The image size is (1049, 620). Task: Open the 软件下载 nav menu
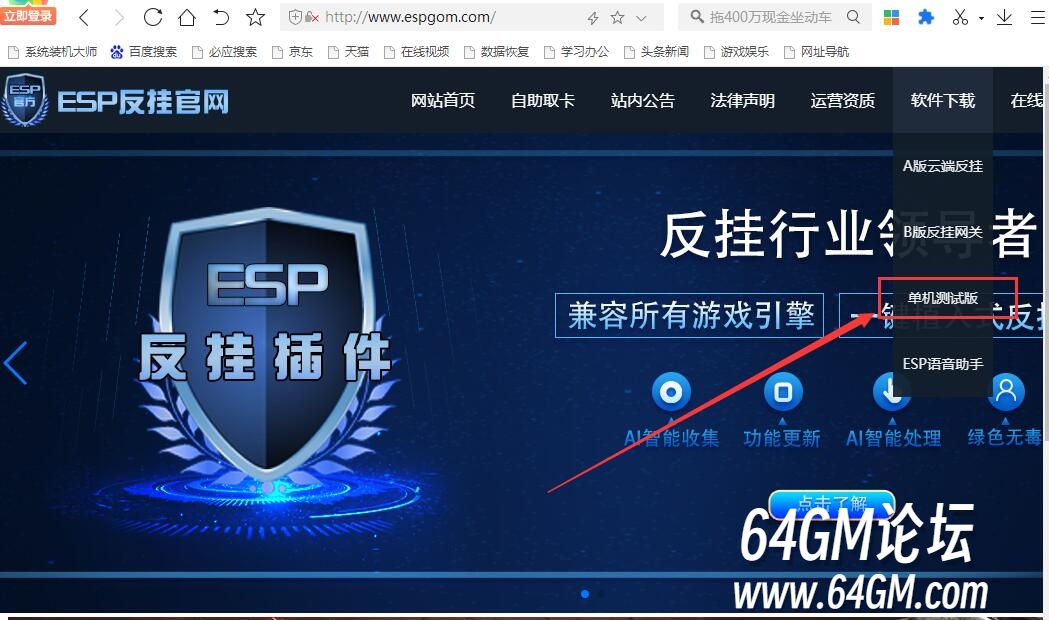click(x=943, y=100)
